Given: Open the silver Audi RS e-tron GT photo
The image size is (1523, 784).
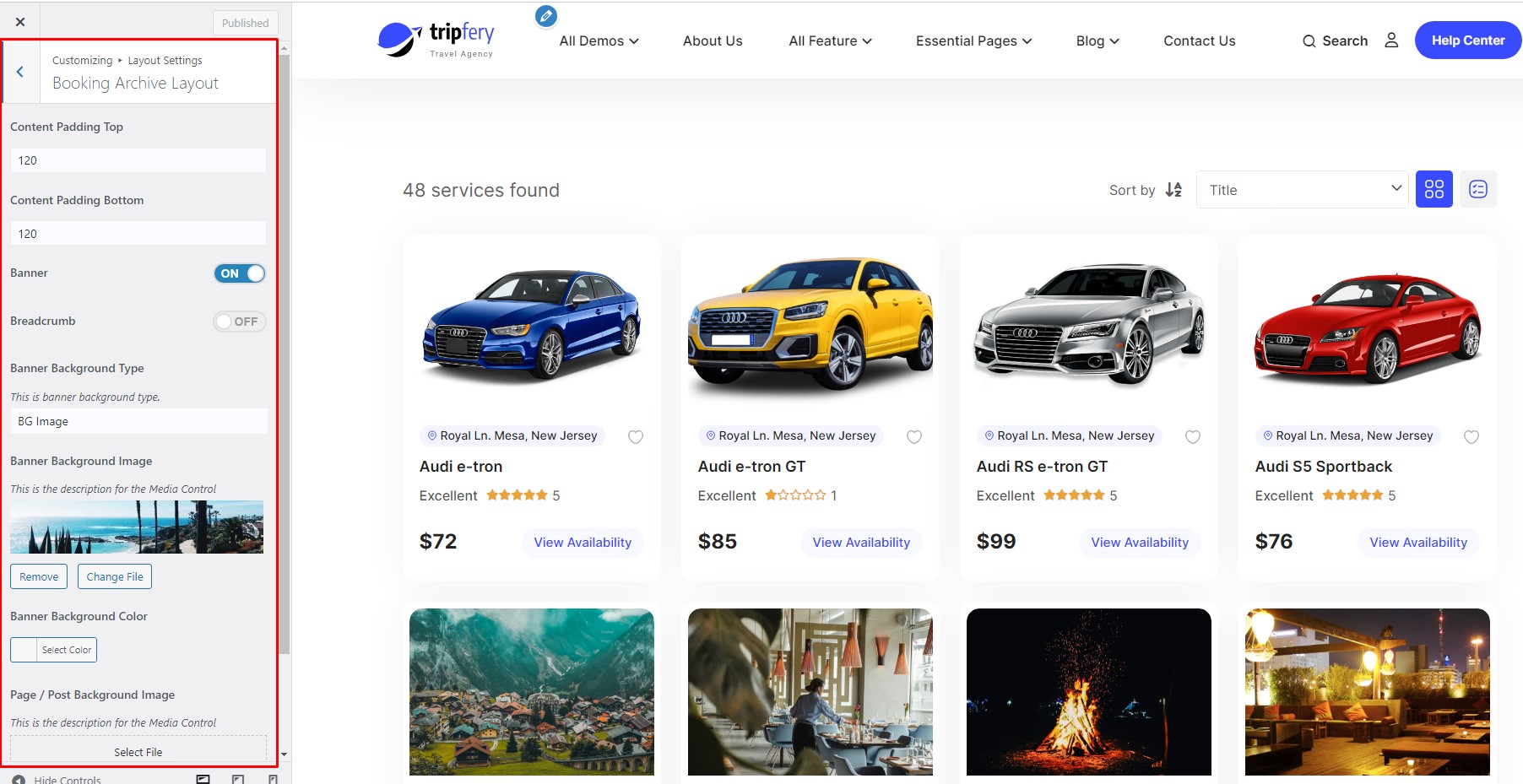Looking at the screenshot, I should tap(1089, 324).
